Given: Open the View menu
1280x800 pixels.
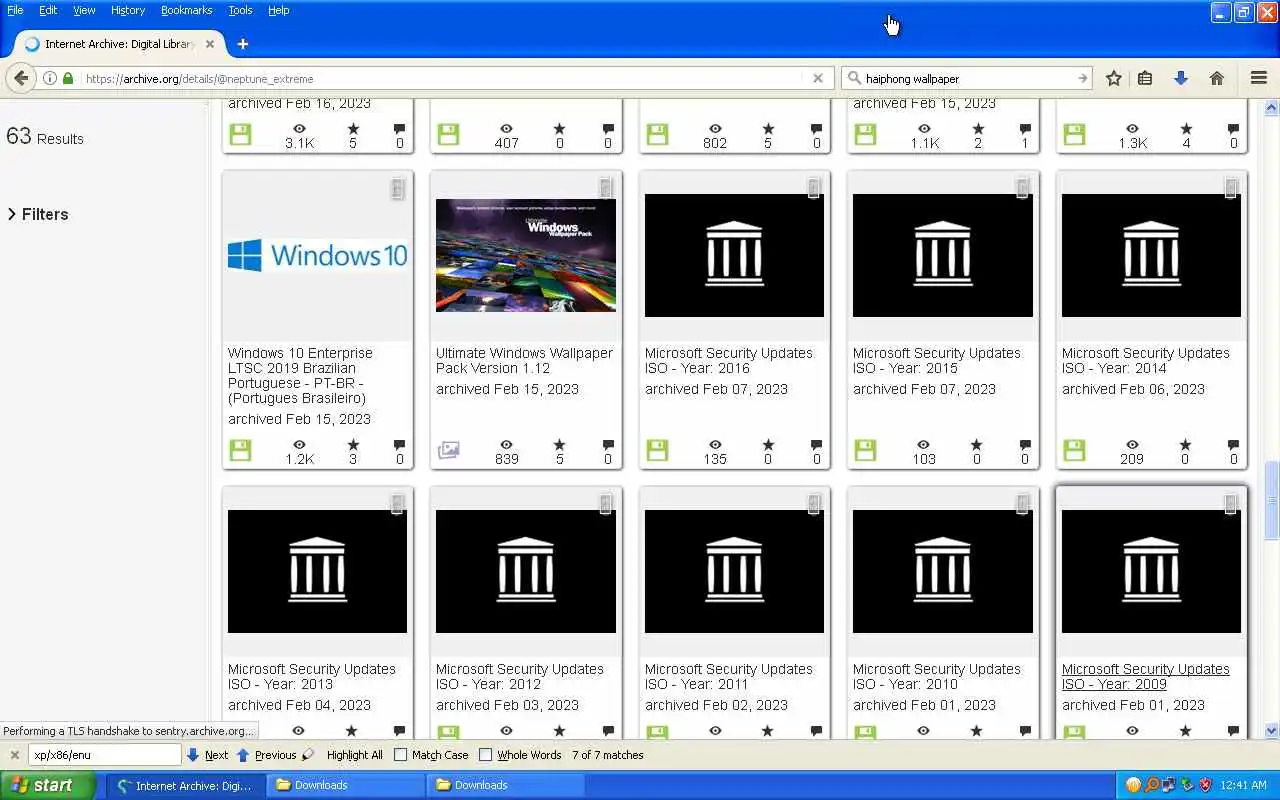Looking at the screenshot, I should (84, 10).
